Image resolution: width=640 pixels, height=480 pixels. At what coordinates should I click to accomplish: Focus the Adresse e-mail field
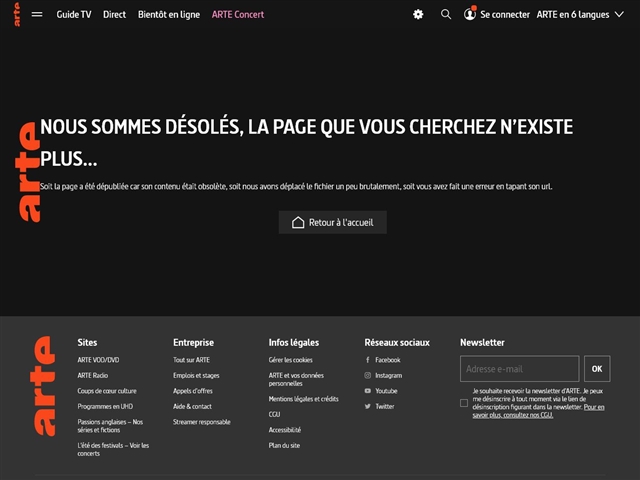[x=520, y=369]
